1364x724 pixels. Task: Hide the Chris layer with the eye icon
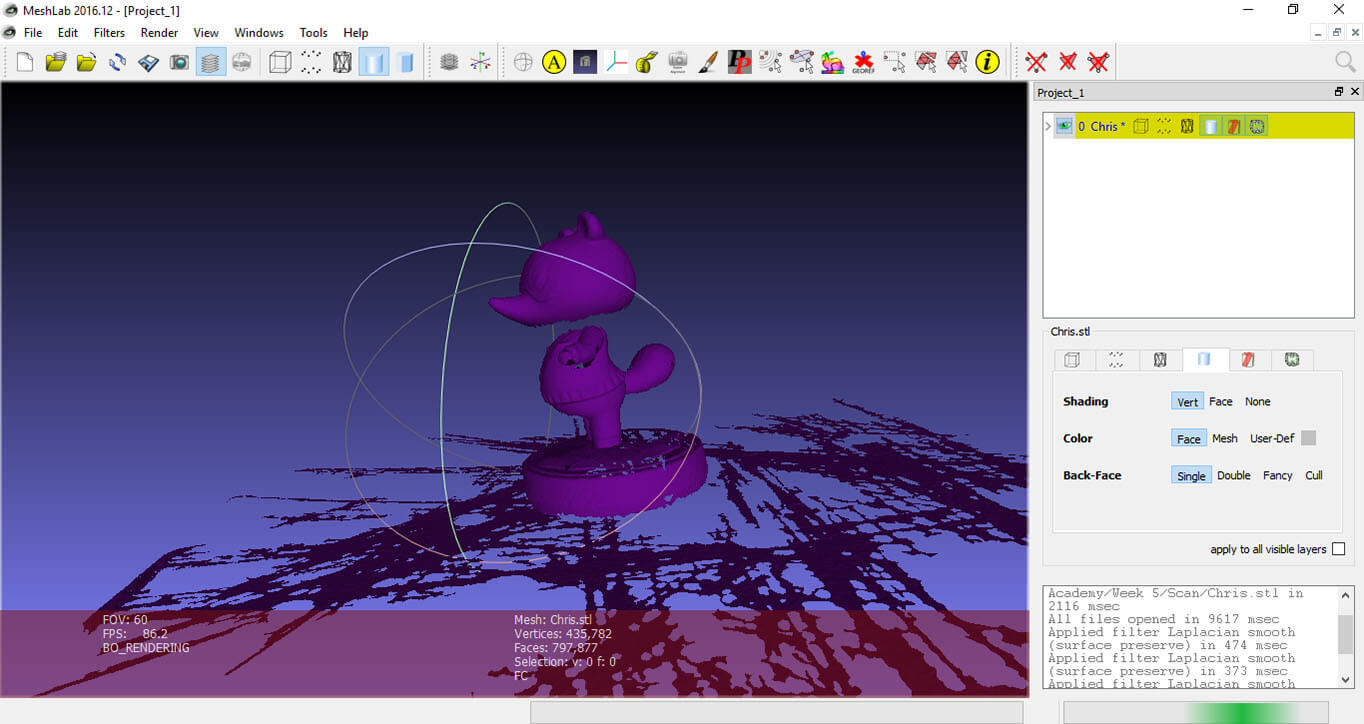1064,126
